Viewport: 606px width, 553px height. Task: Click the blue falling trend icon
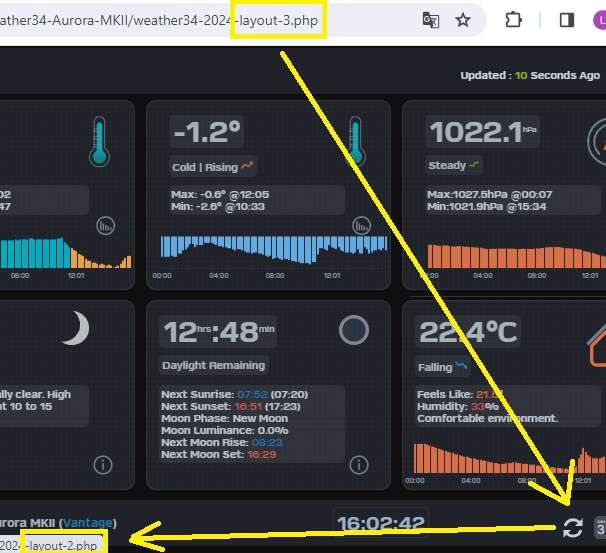coord(461,365)
